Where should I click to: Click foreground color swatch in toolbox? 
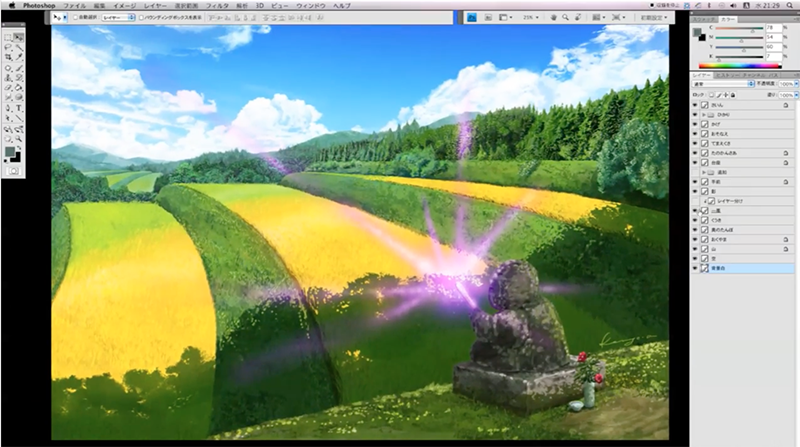pyautogui.click(x=10, y=153)
